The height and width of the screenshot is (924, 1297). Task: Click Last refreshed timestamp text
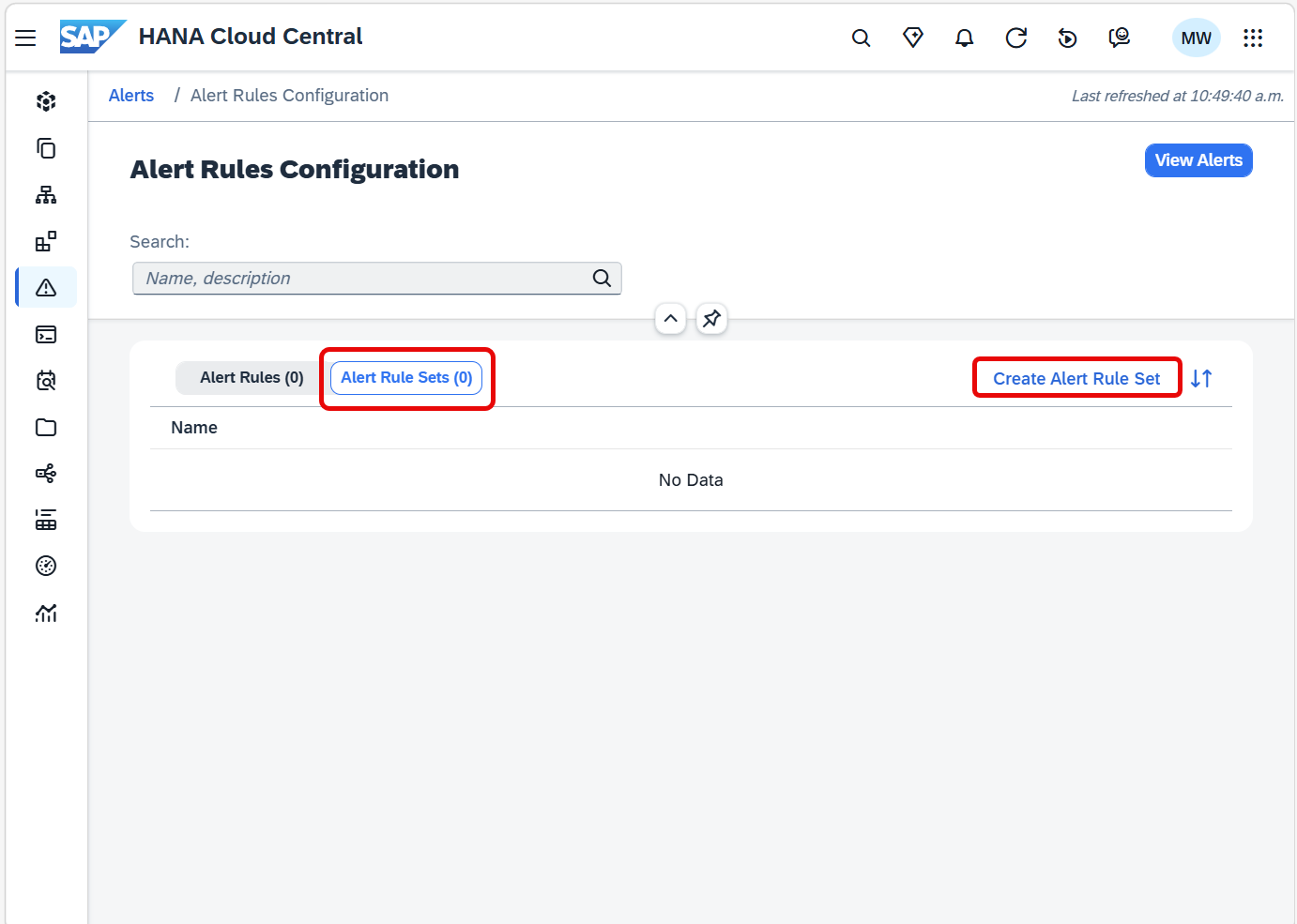coord(1178,96)
